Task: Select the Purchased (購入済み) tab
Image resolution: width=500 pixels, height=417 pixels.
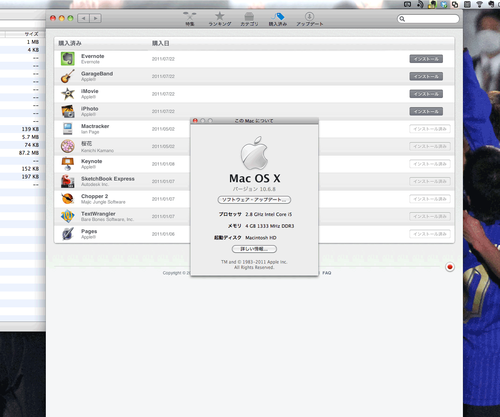Action: coord(278,19)
